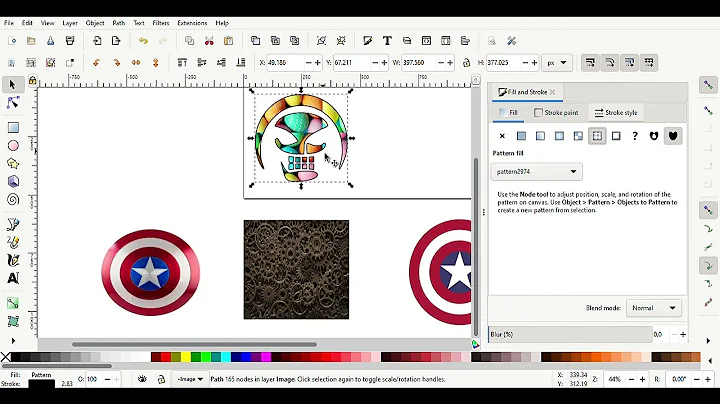The image size is (720, 404).
Task: Rotate selection 90 degrees counter-clockwise
Action: tap(96, 62)
